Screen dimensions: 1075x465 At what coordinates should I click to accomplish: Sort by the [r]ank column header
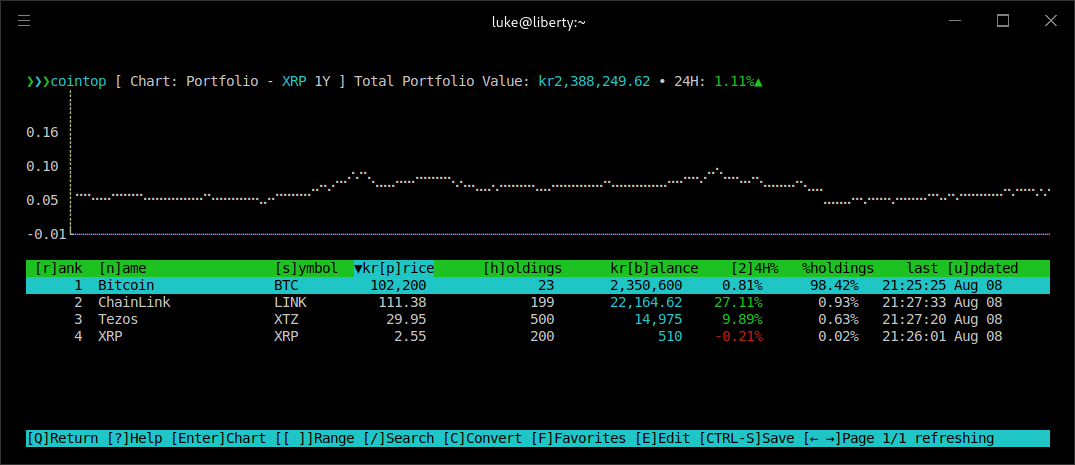tap(59, 268)
